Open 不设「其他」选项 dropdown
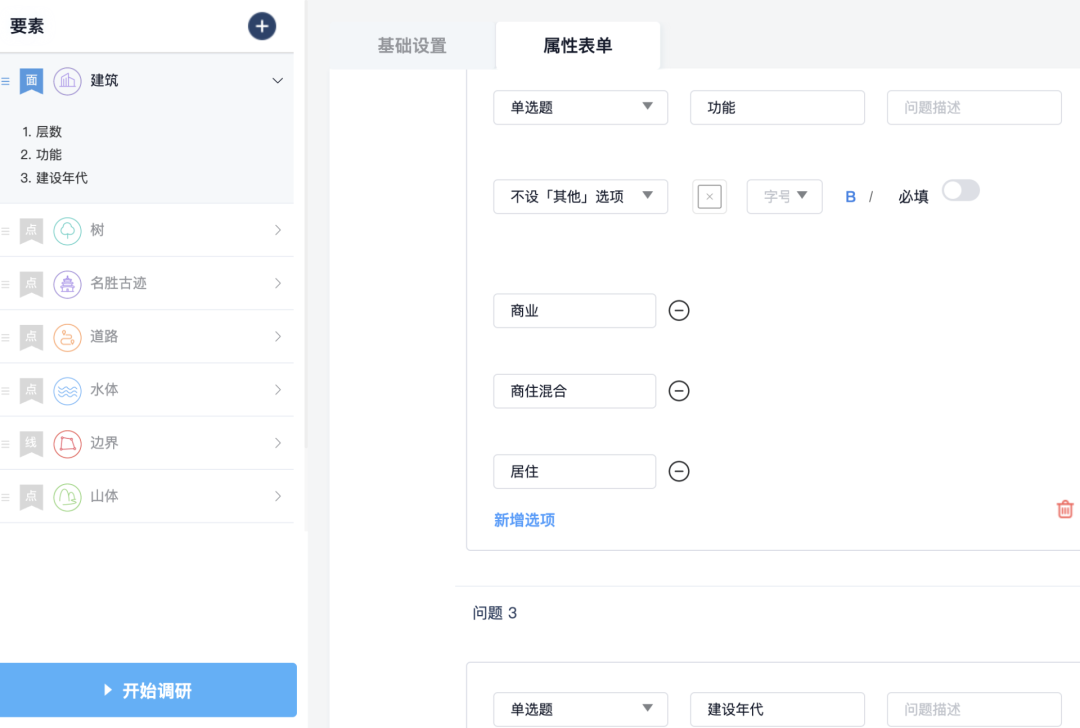 pos(581,196)
